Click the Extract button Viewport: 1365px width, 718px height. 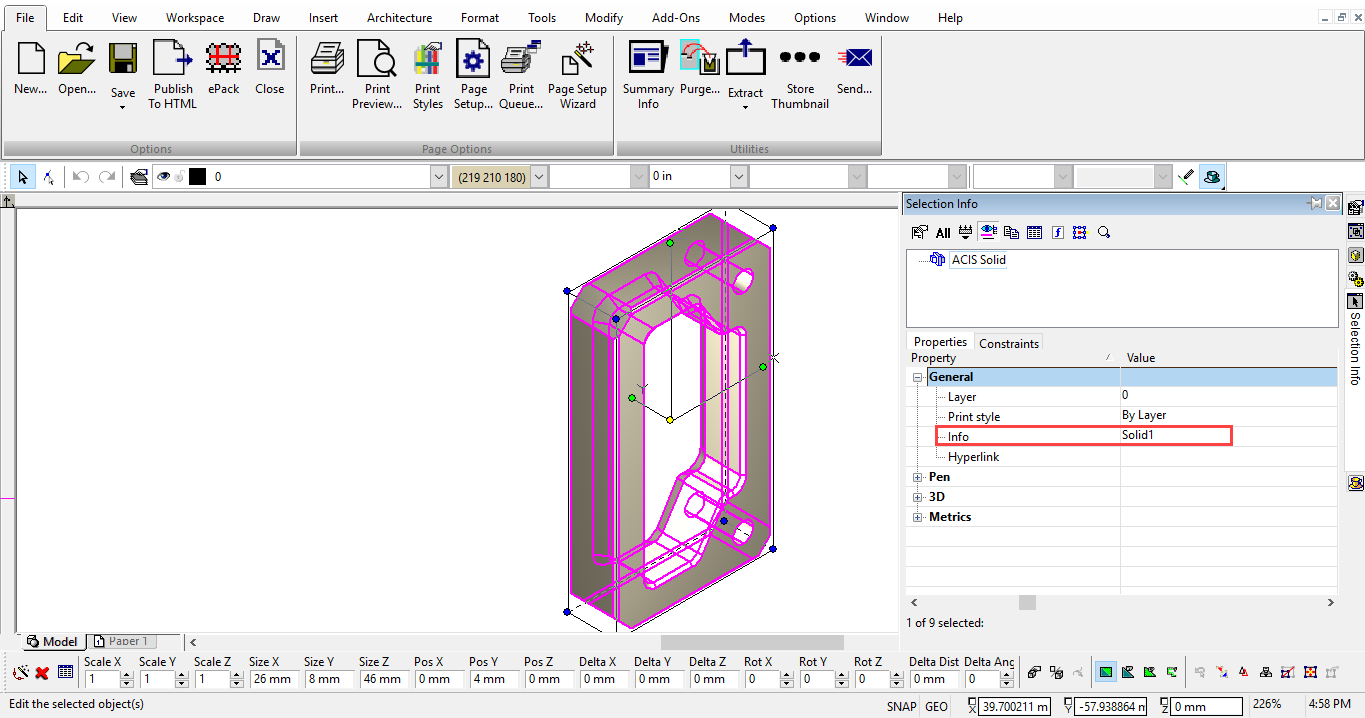coord(745,70)
